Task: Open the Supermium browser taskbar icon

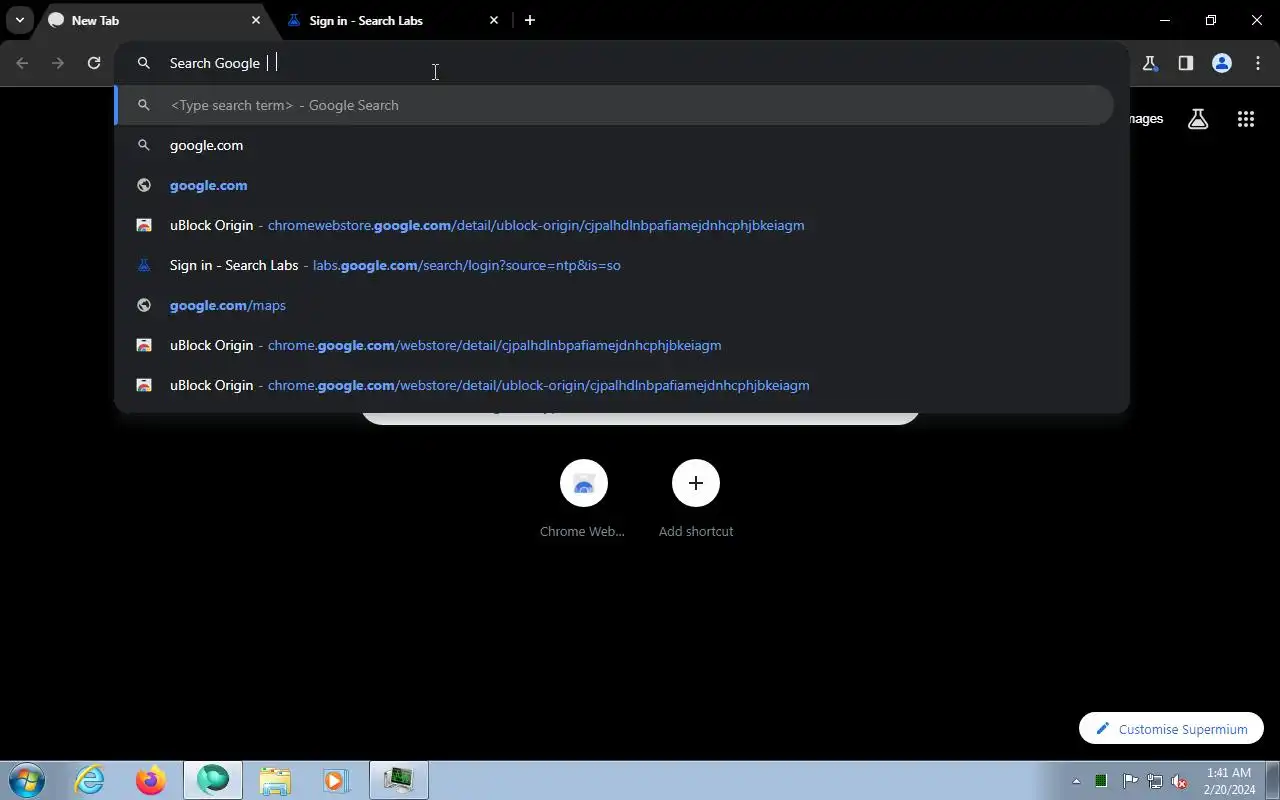Action: (x=212, y=780)
